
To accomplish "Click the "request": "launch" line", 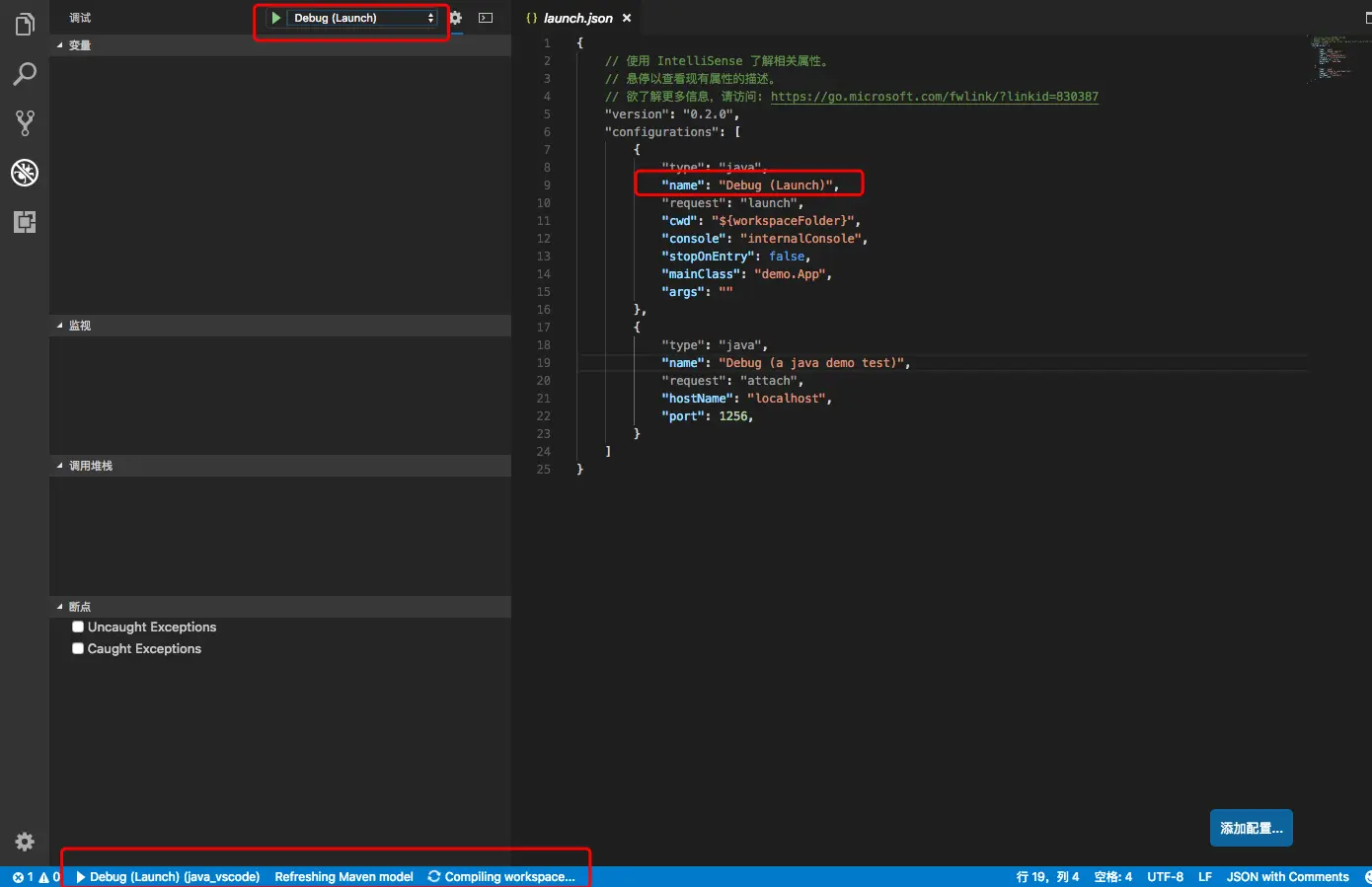I will click(732, 203).
